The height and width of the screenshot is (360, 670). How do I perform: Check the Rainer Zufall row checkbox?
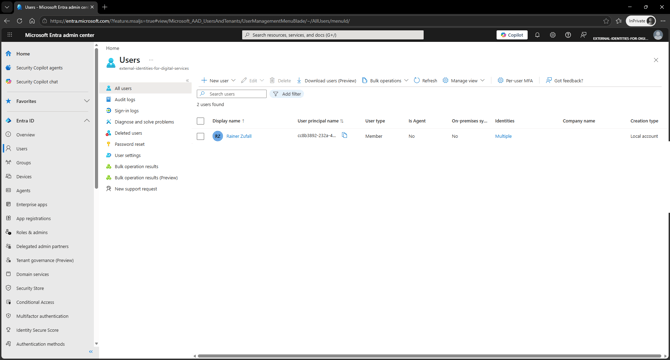200,136
